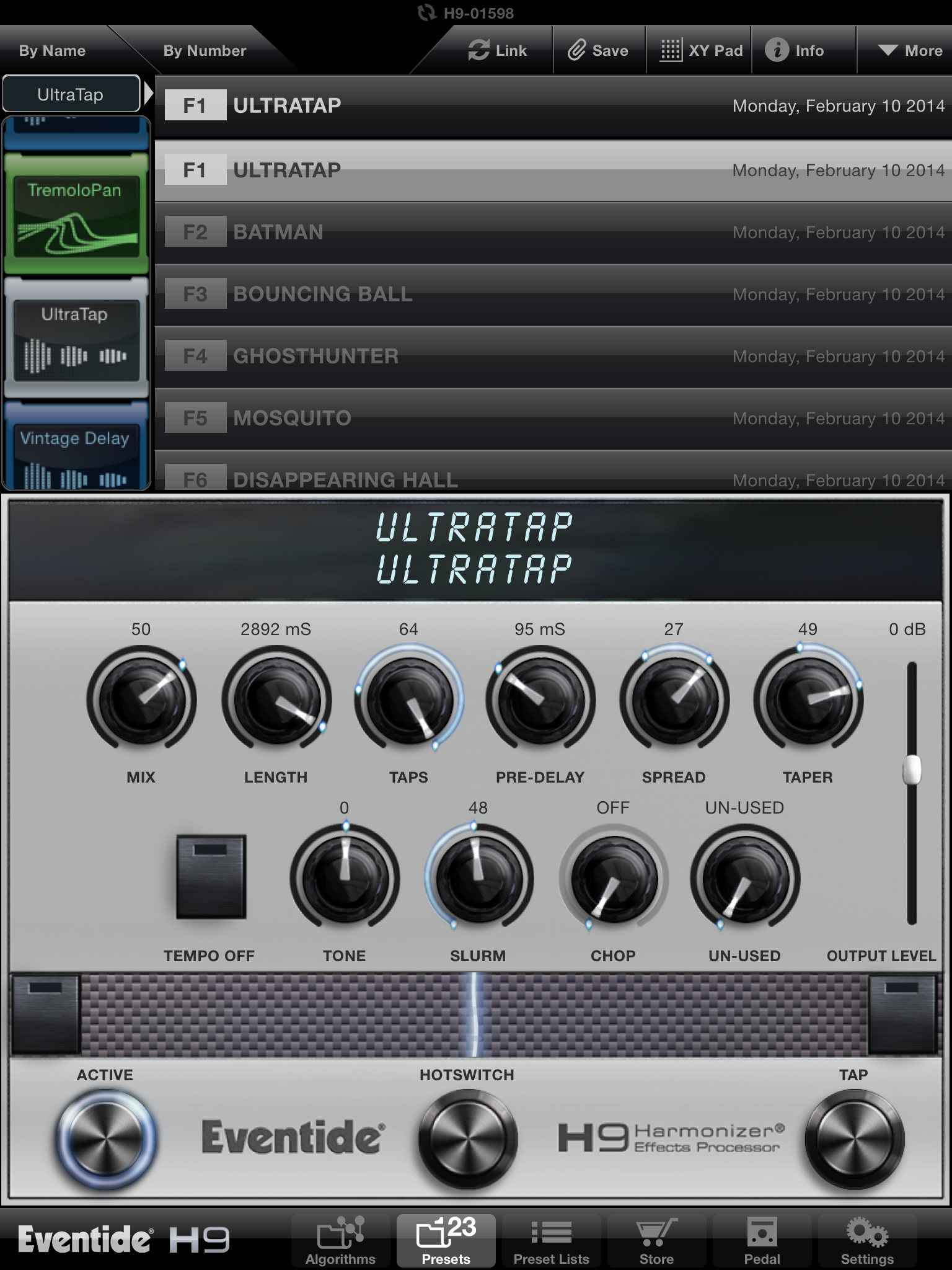Click the arrow beside the UltraTap header
952x1270 pixels.
(148, 94)
